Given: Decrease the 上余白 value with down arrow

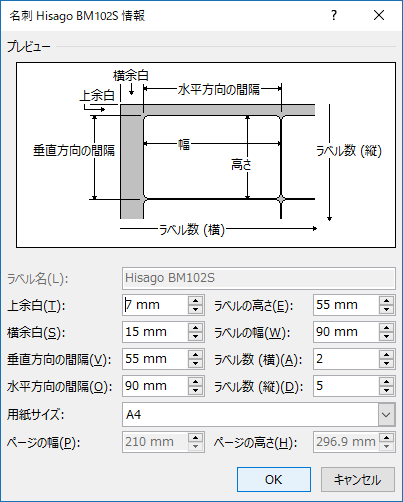Looking at the screenshot, I should (195, 309).
